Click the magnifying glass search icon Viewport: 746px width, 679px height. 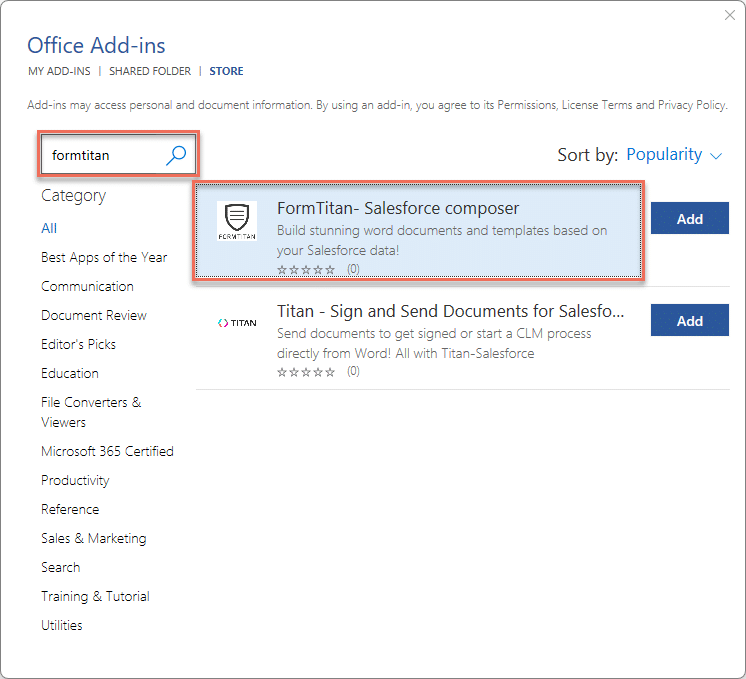176,155
